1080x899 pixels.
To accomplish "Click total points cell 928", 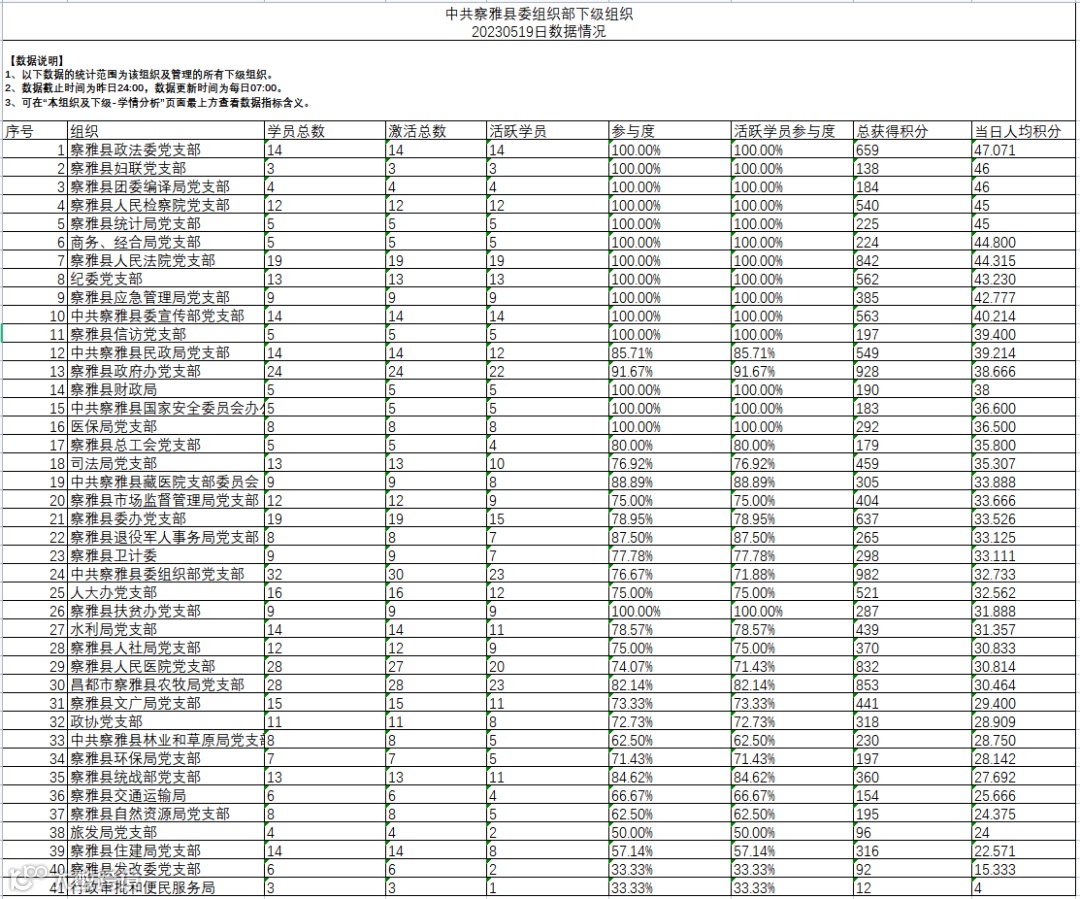I will (x=912, y=371).
